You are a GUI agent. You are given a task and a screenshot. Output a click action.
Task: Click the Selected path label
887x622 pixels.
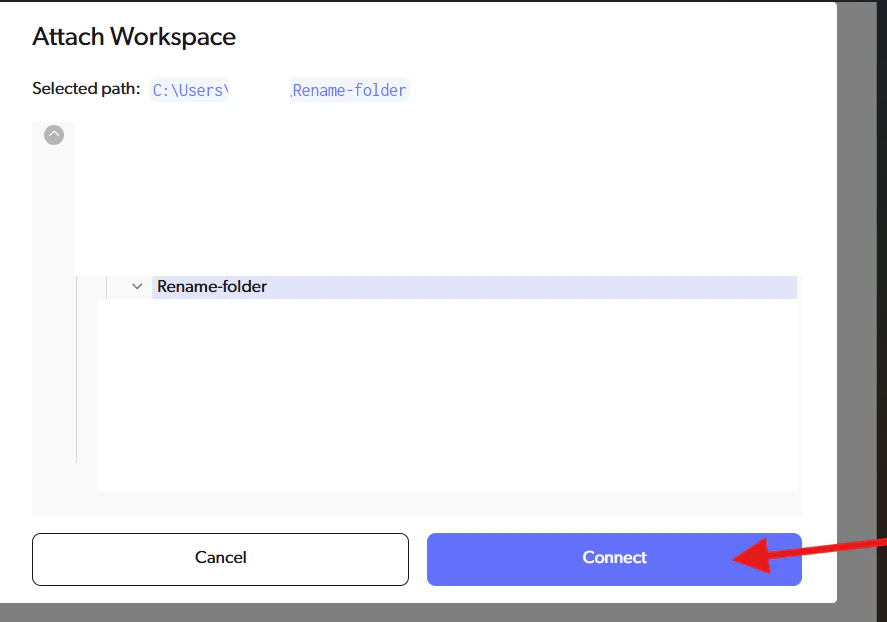click(x=85, y=89)
